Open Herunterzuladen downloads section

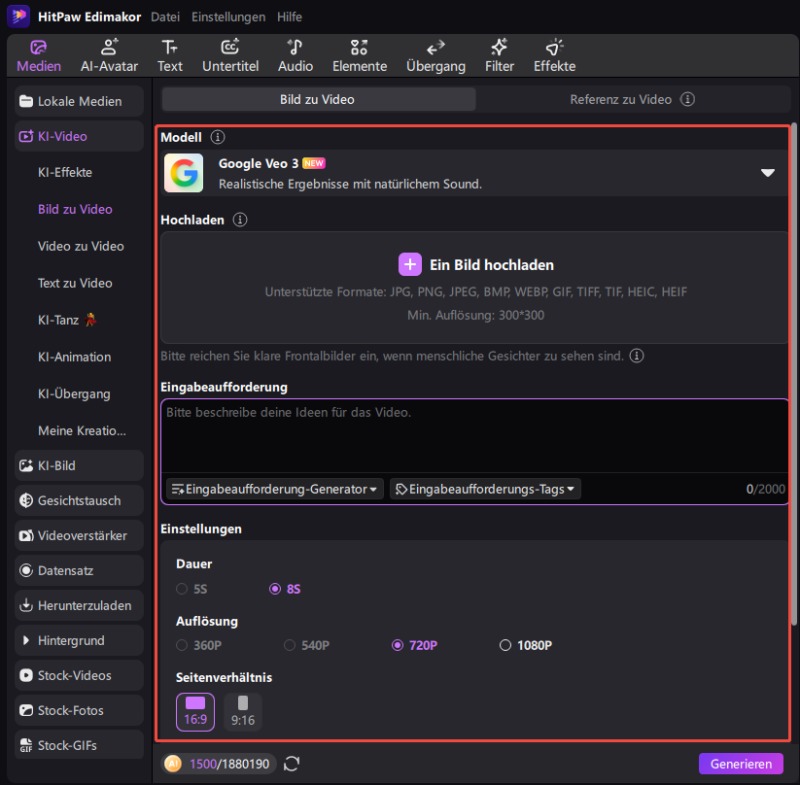(x=79, y=605)
